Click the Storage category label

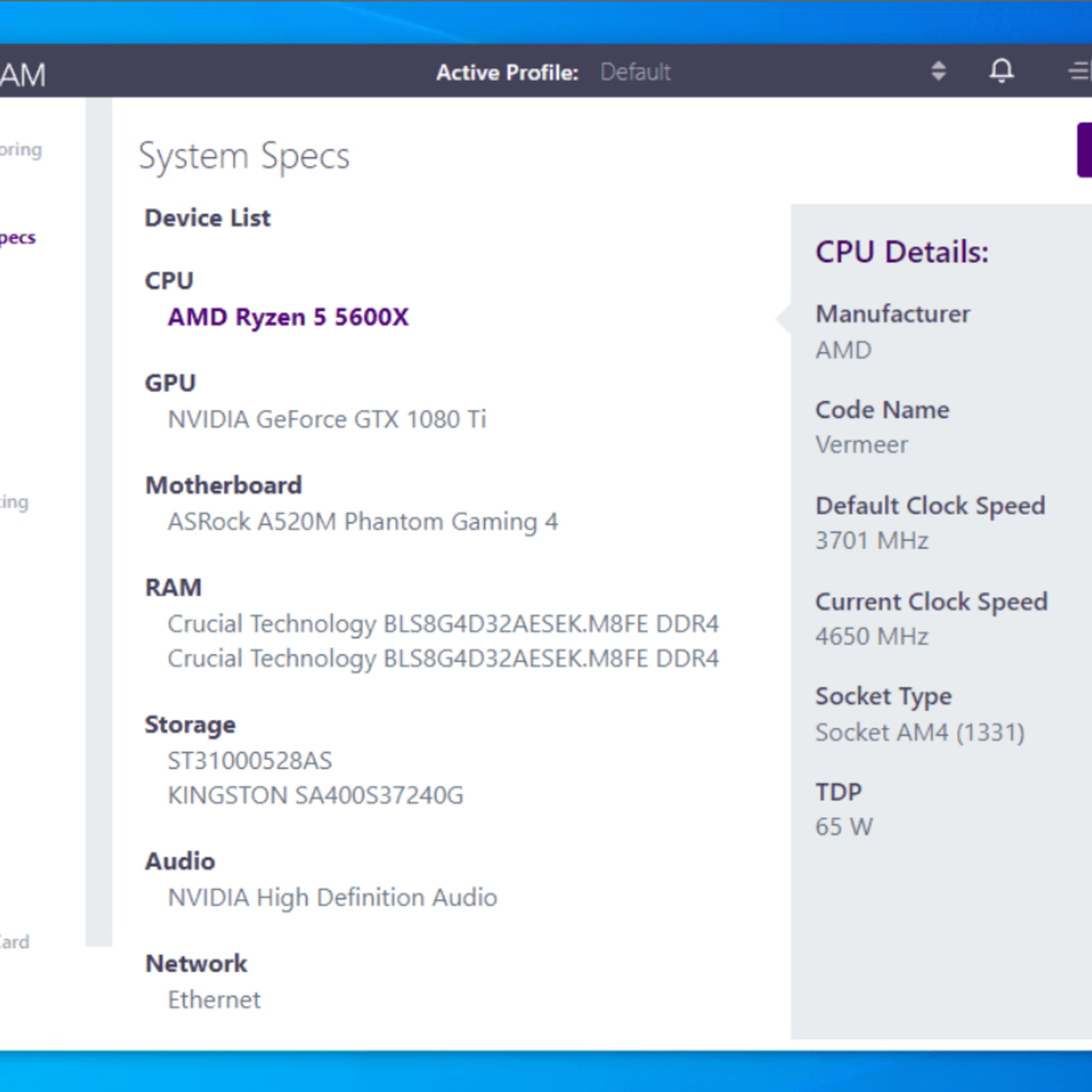click(190, 725)
